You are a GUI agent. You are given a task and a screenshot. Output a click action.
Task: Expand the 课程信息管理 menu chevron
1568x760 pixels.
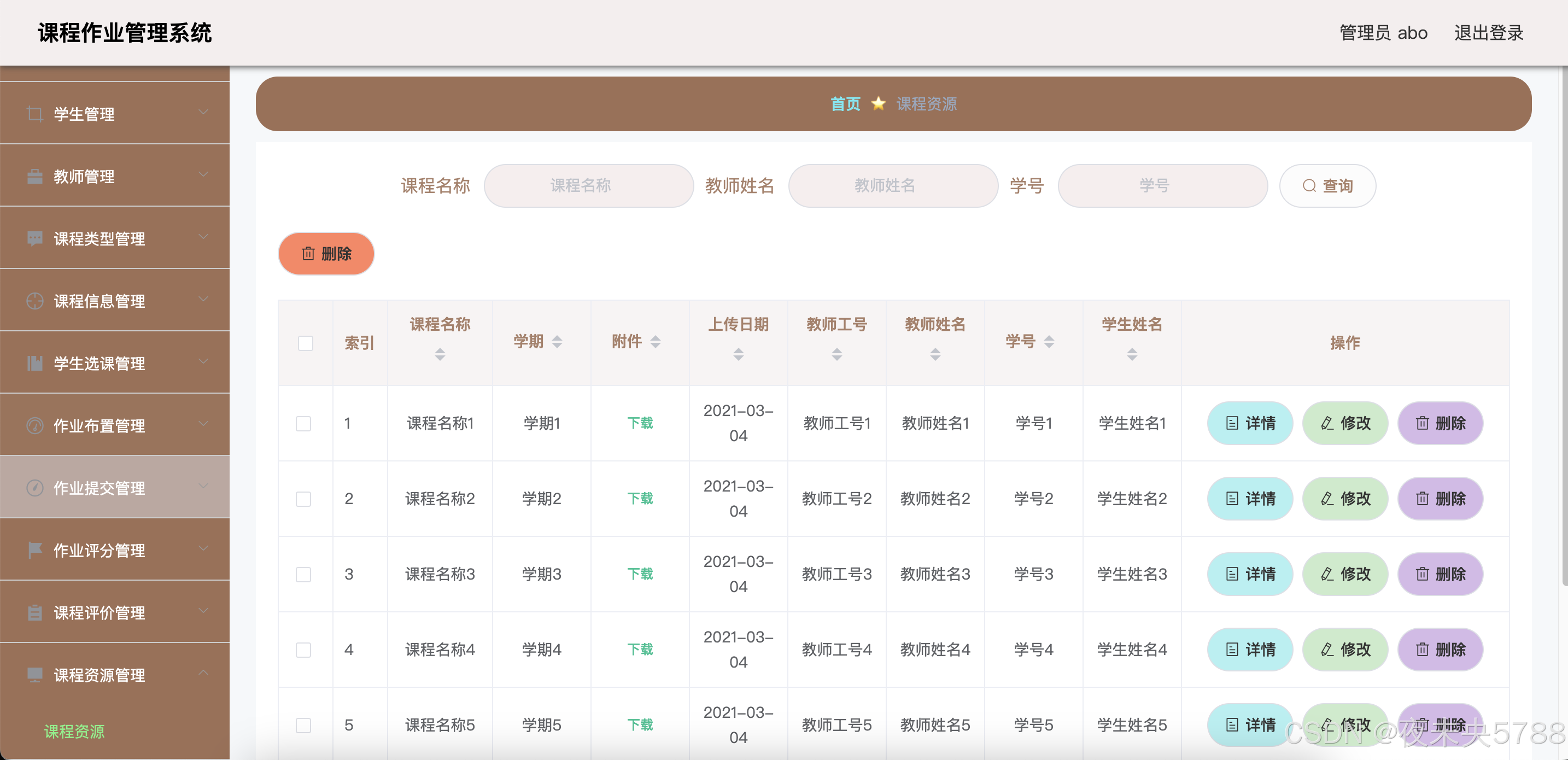(203, 300)
